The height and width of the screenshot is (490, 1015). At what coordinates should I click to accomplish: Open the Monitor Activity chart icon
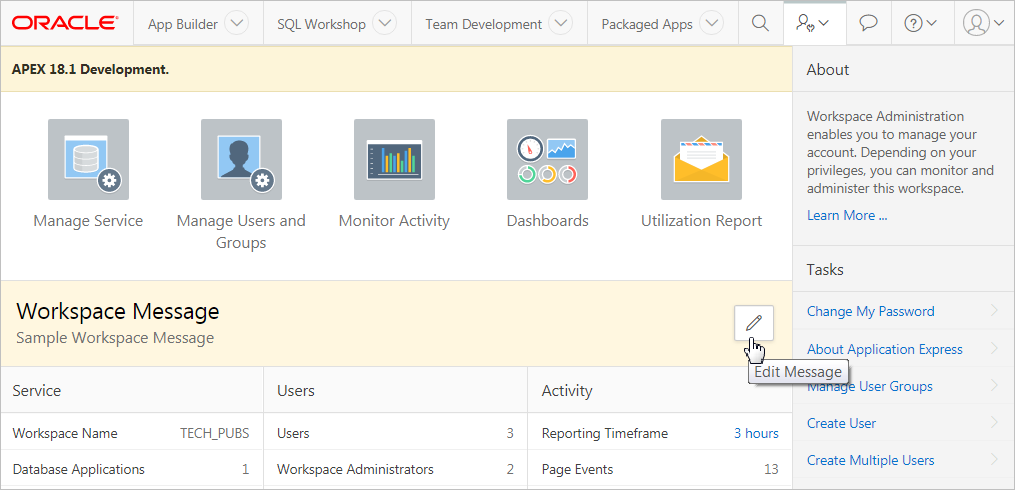click(394, 160)
